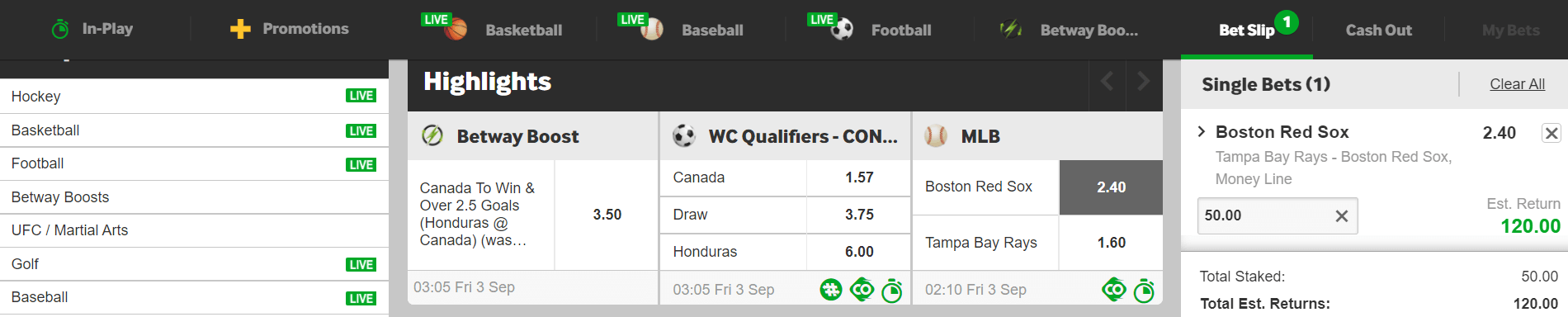Select Tampa Bay Rays 1.60 odds
The image size is (1568, 317).
[1111, 243]
